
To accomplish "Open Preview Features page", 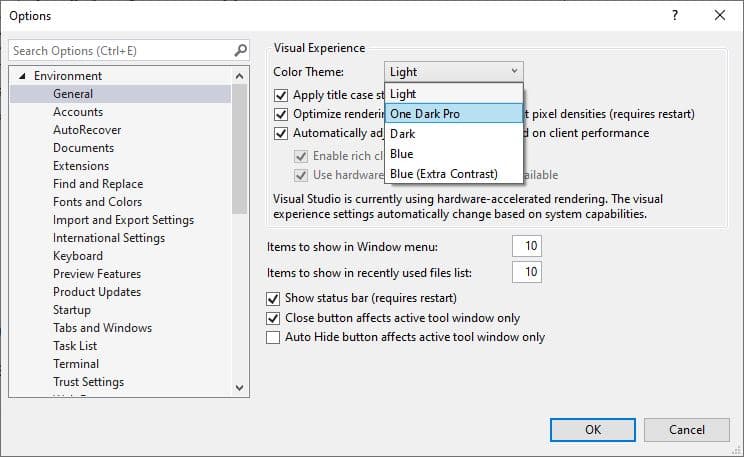I will coord(97,274).
